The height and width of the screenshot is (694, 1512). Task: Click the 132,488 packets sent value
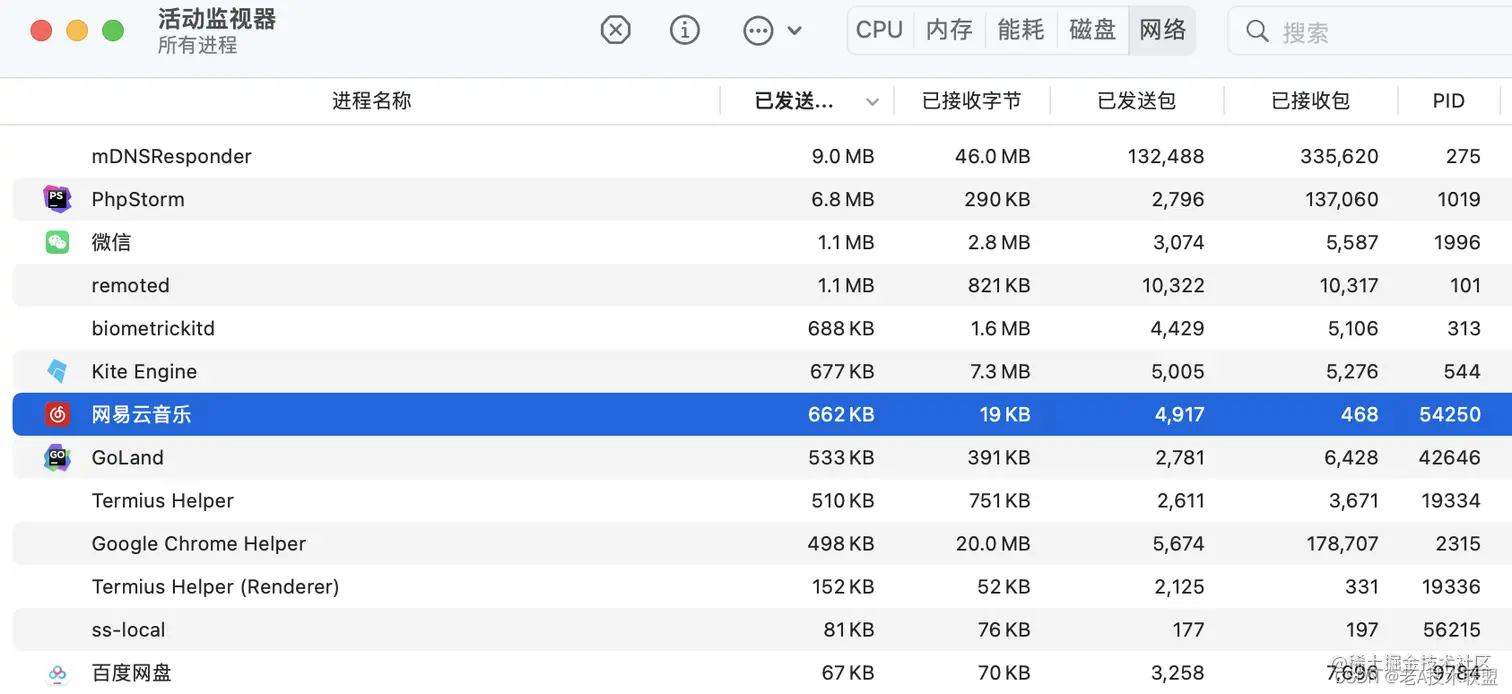(x=1166, y=156)
